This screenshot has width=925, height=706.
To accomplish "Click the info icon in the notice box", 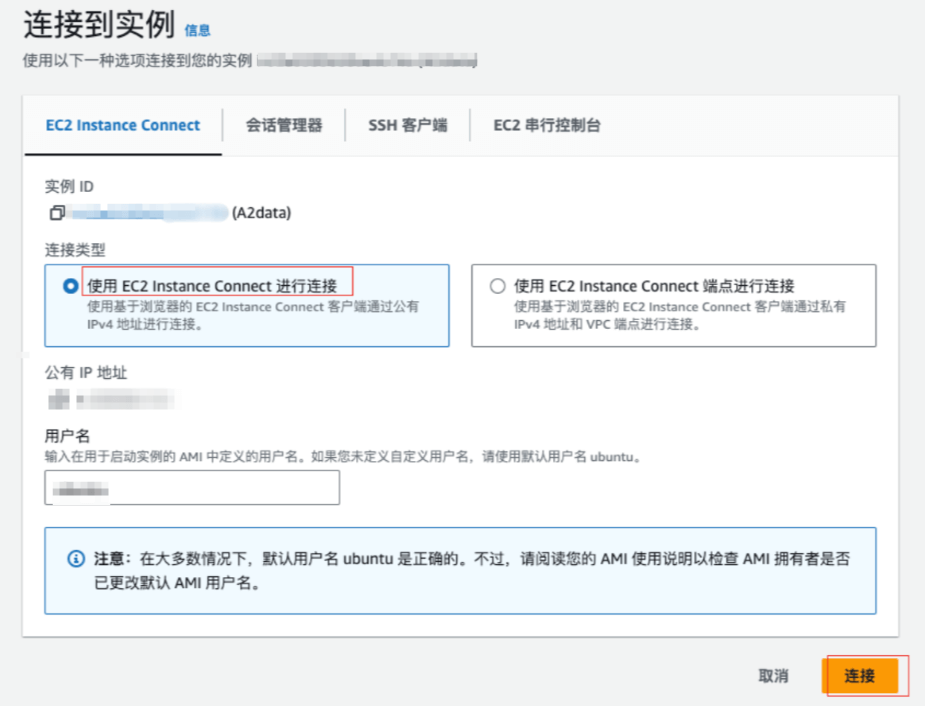I will 76,558.
